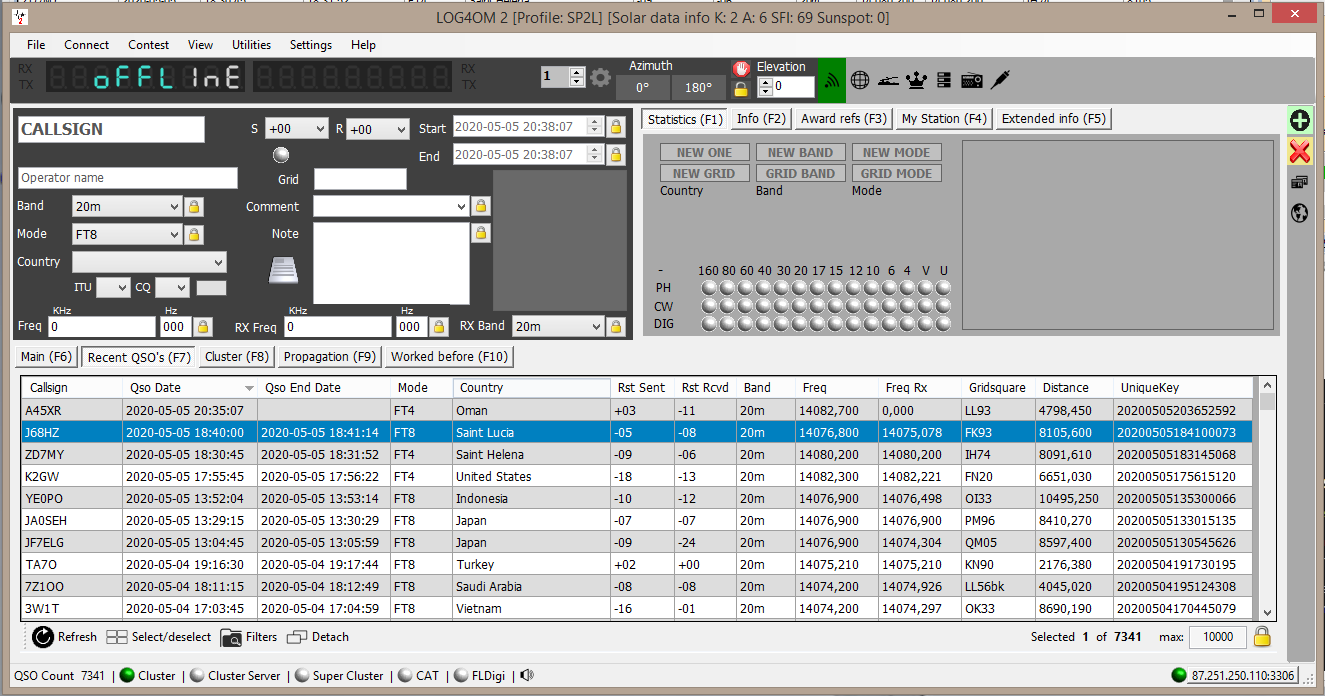The width and height of the screenshot is (1325, 696).
Task: Open the crown awards icon
Action: tap(916, 79)
